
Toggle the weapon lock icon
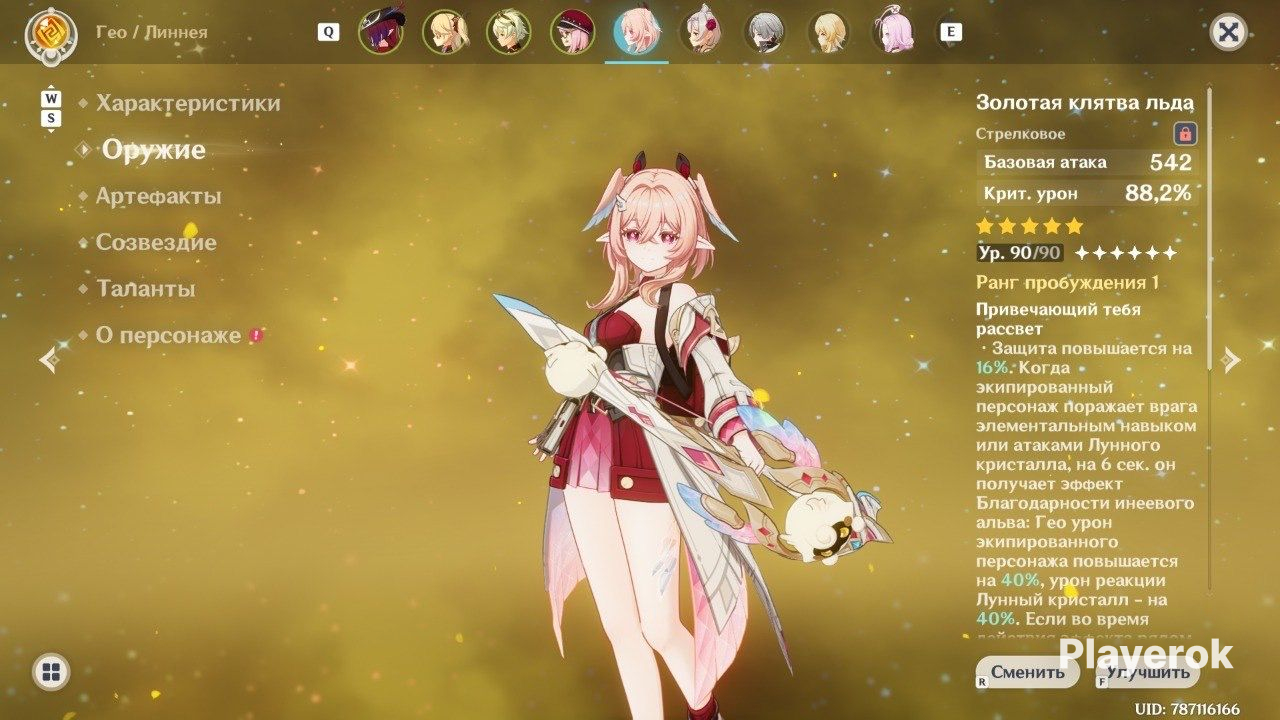(1185, 133)
